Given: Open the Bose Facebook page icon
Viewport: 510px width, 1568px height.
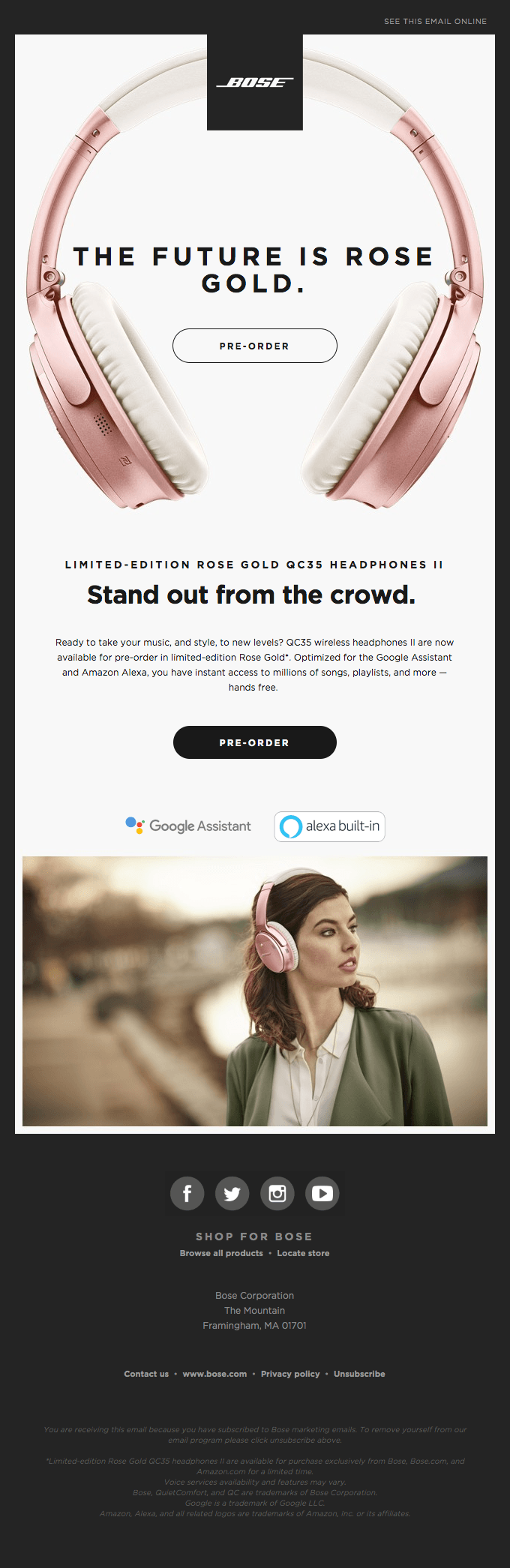Looking at the screenshot, I should tap(187, 1193).
